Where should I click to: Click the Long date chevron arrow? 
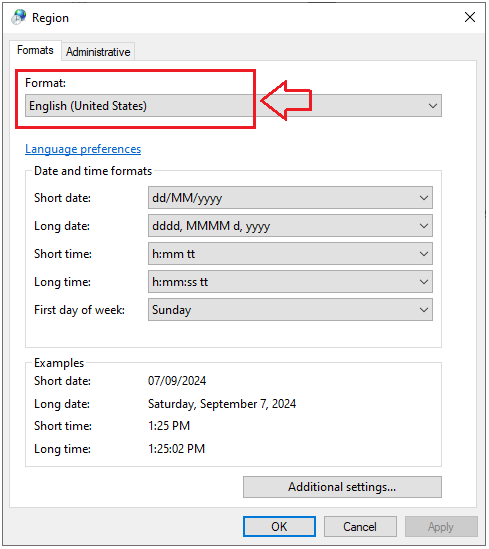coord(424,226)
